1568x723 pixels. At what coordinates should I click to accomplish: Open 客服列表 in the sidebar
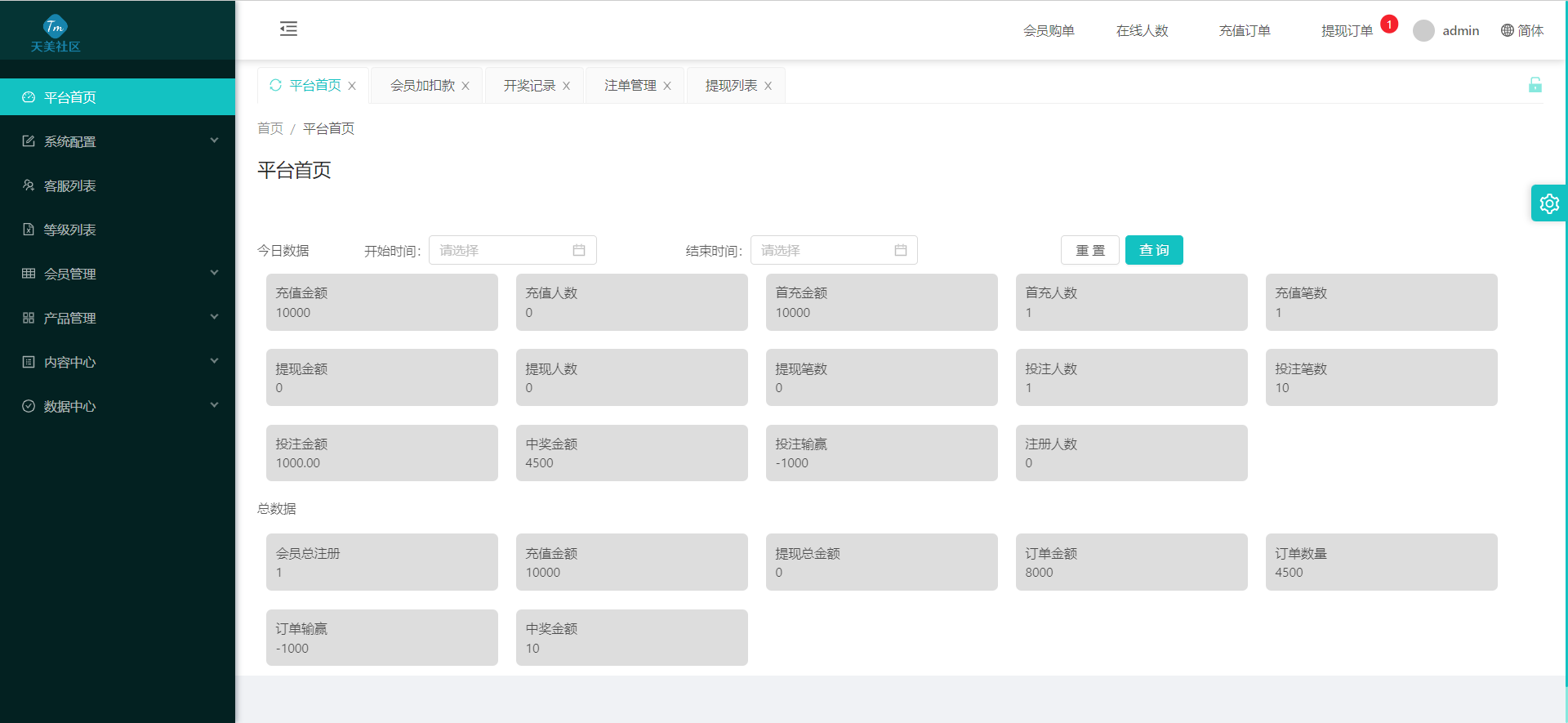tap(118, 185)
